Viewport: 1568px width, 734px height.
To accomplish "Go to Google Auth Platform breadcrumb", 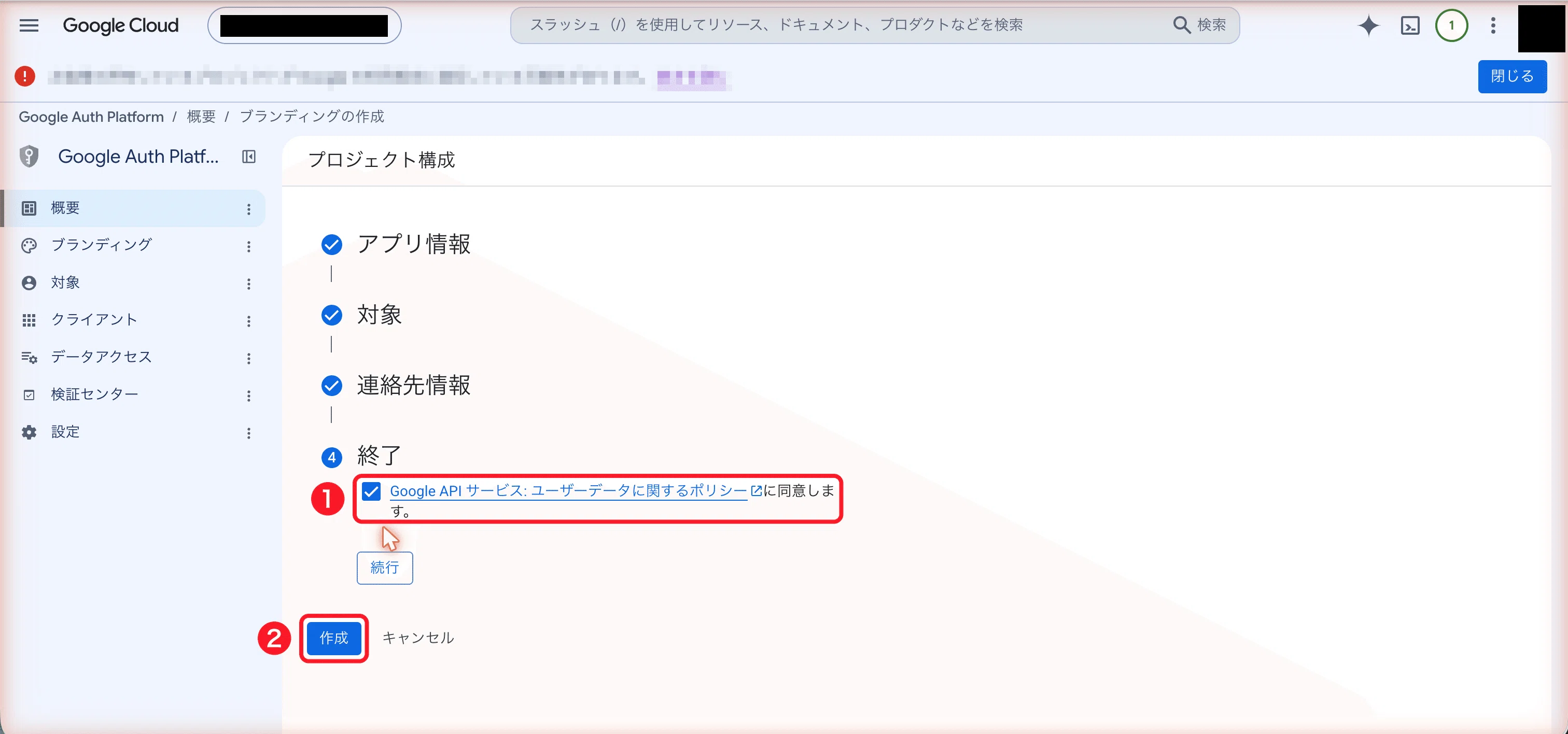I will [91, 117].
